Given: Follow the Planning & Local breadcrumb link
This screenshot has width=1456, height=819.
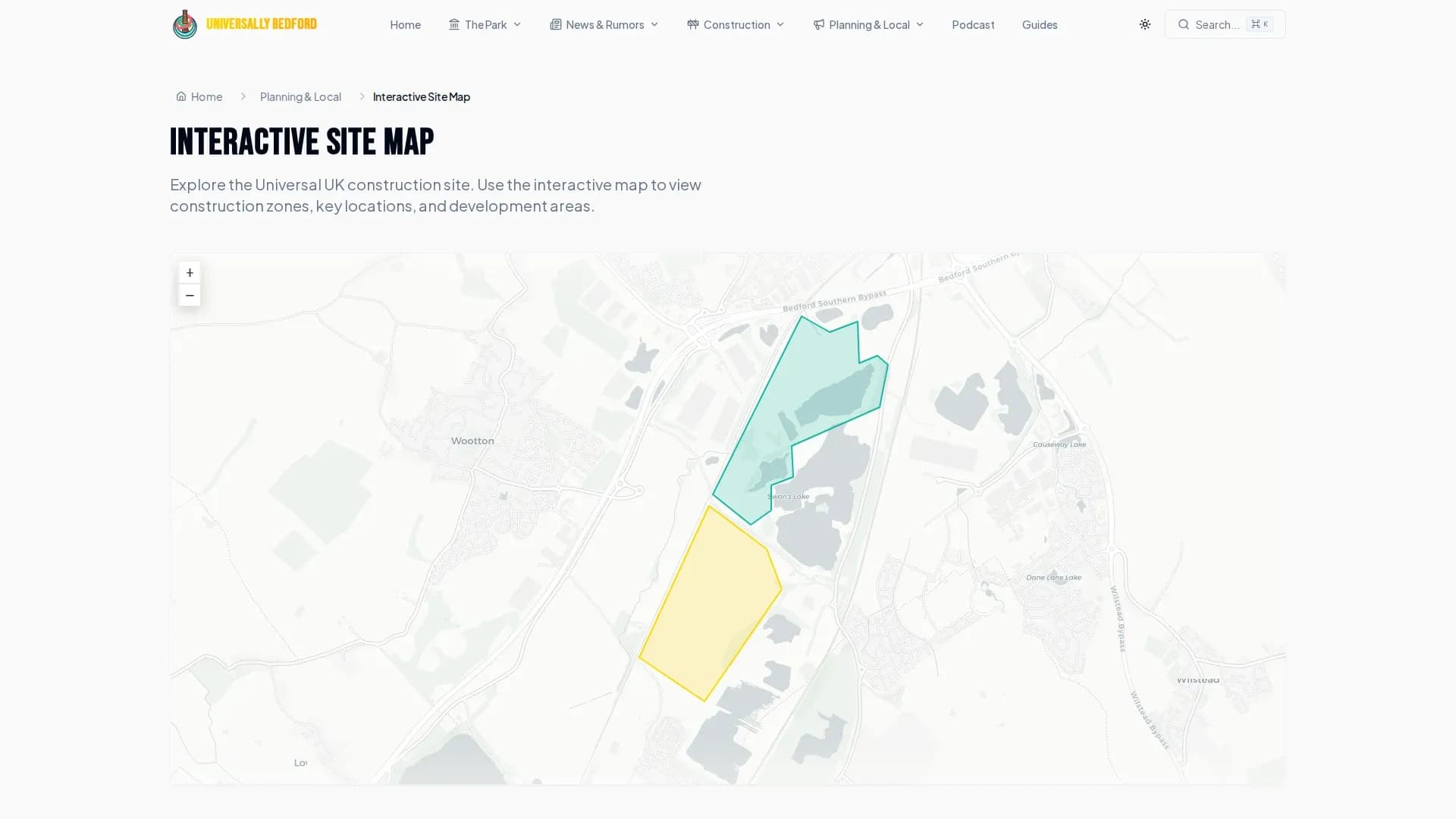Looking at the screenshot, I should tap(300, 96).
